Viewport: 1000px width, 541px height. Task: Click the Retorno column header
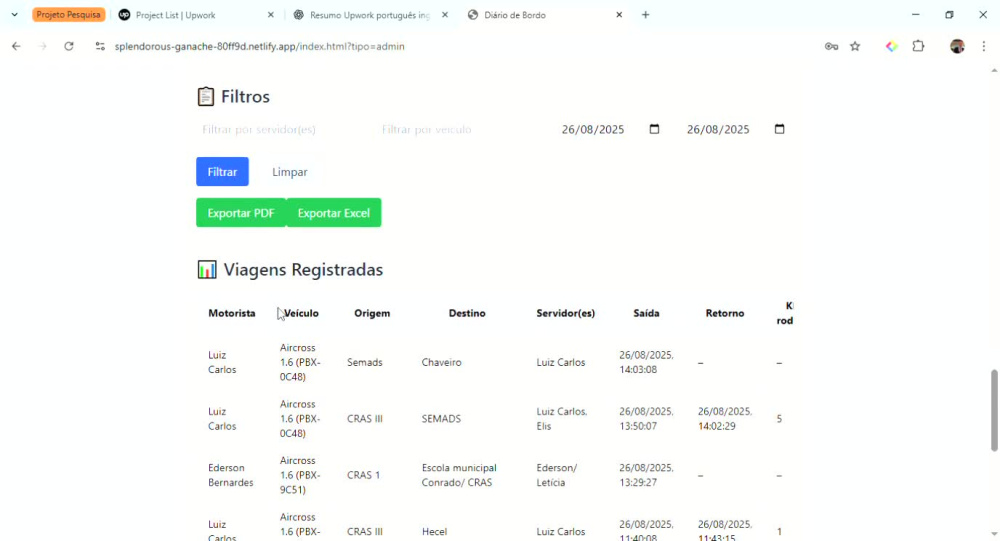coord(724,313)
